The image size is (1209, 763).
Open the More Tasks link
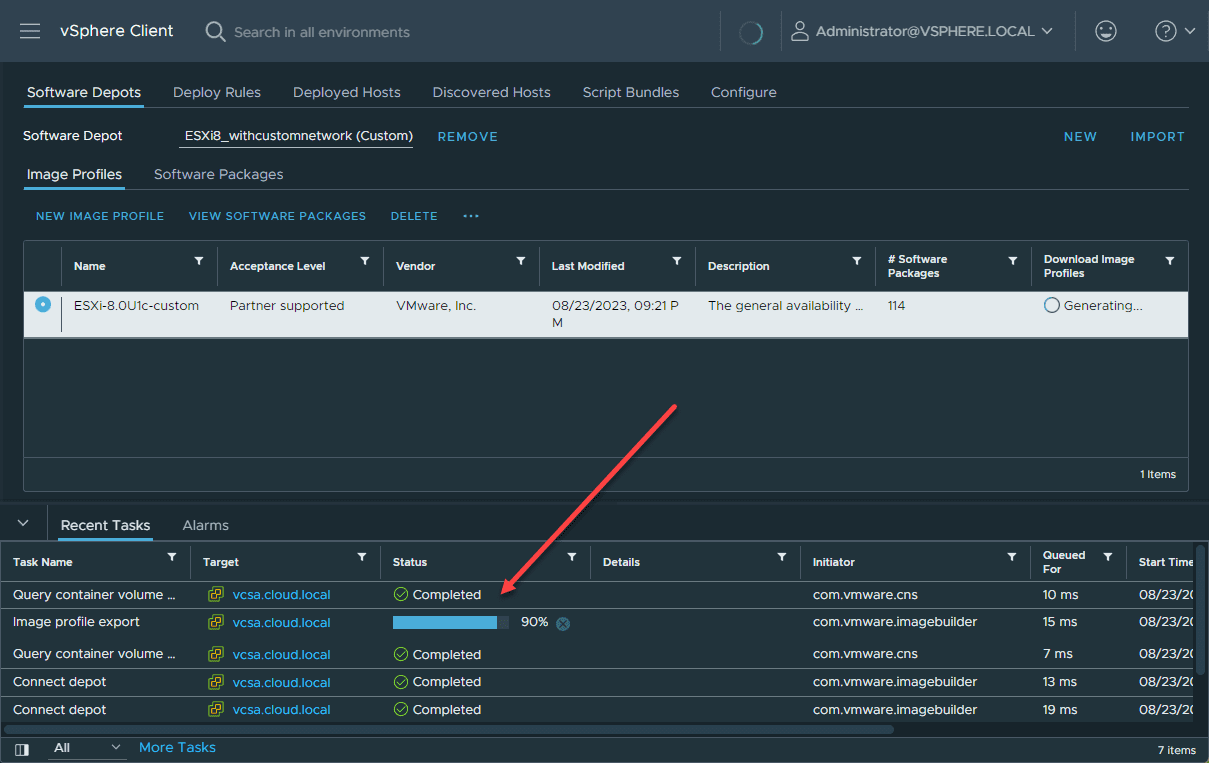point(177,748)
